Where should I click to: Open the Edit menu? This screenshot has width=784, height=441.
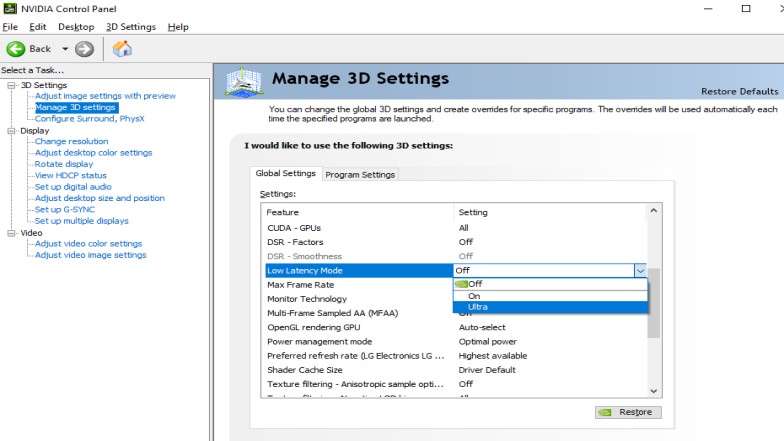pyautogui.click(x=38, y=27)
